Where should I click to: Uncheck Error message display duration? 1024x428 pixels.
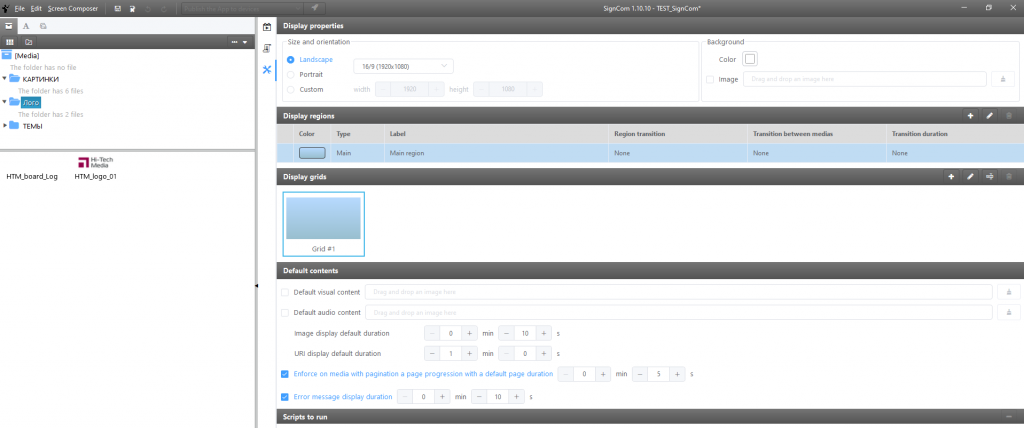285,397
